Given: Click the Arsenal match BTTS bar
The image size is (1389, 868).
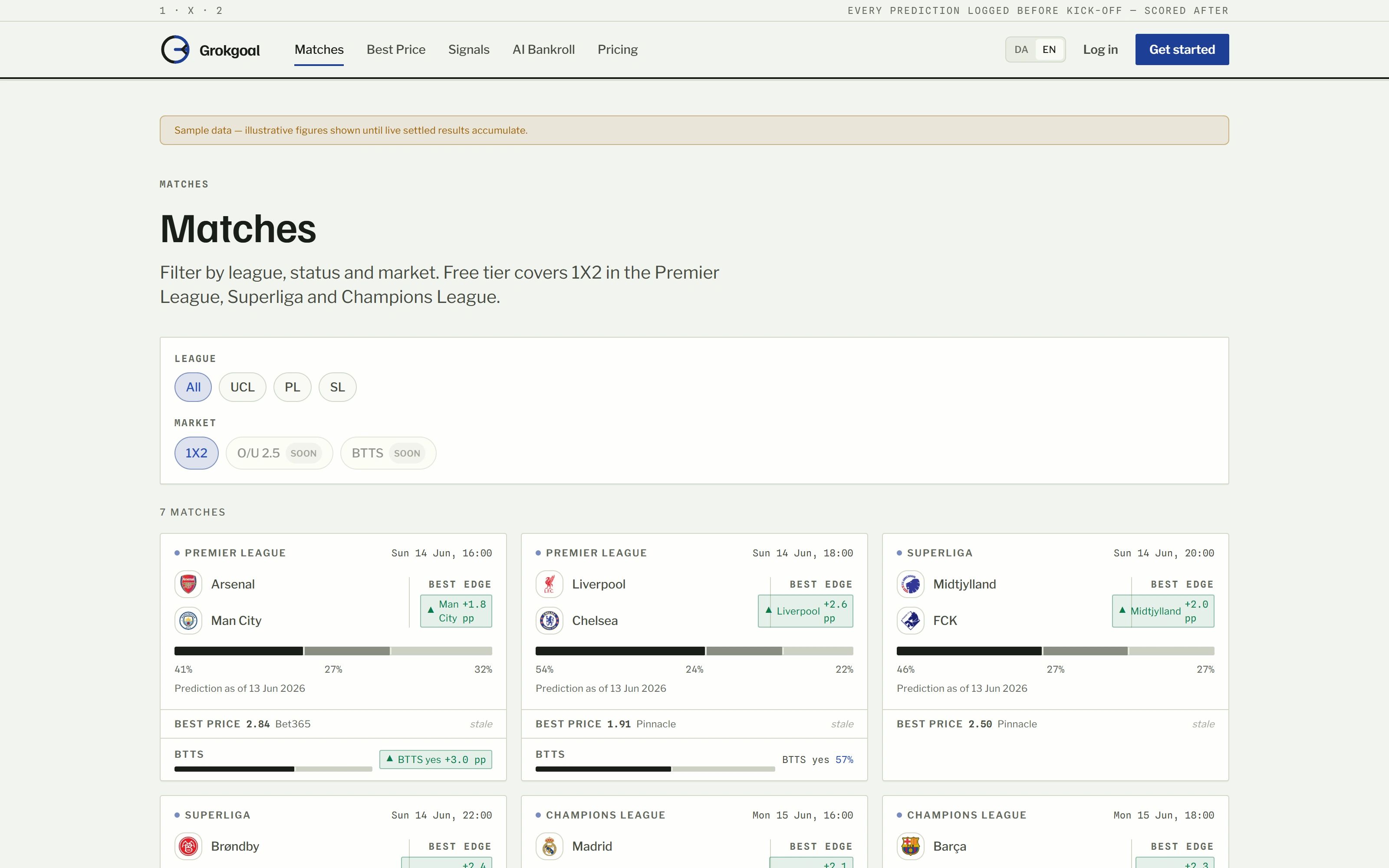Looking at the screenshot, I should [x=273, y=769].
